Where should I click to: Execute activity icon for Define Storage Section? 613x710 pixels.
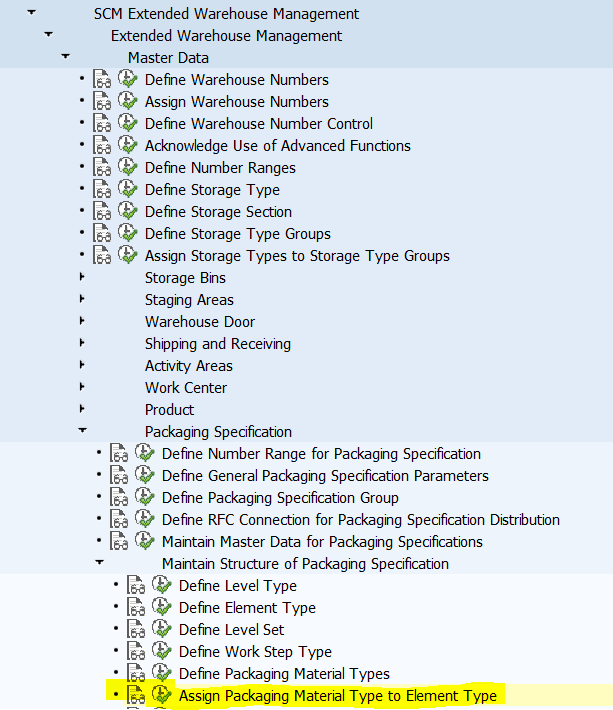tap(128, 211)
